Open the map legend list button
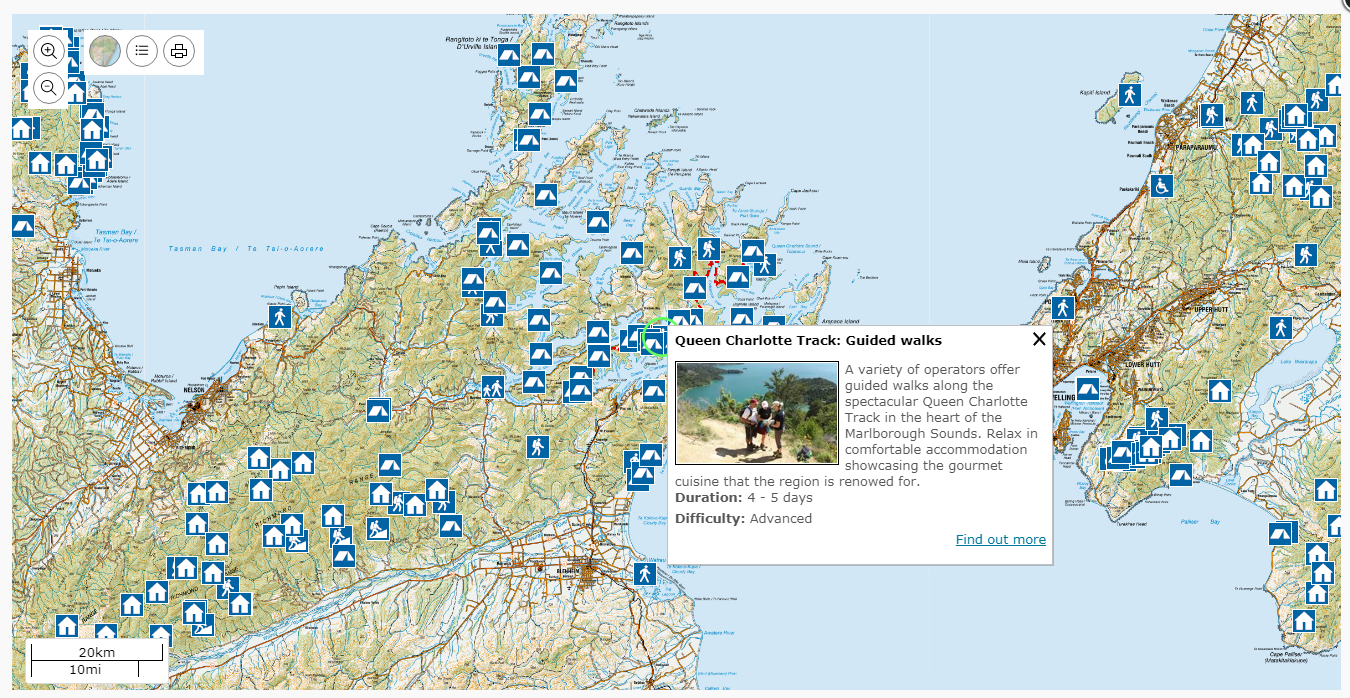Viewport: 1350px width, 698px height. tap(142, 50)
